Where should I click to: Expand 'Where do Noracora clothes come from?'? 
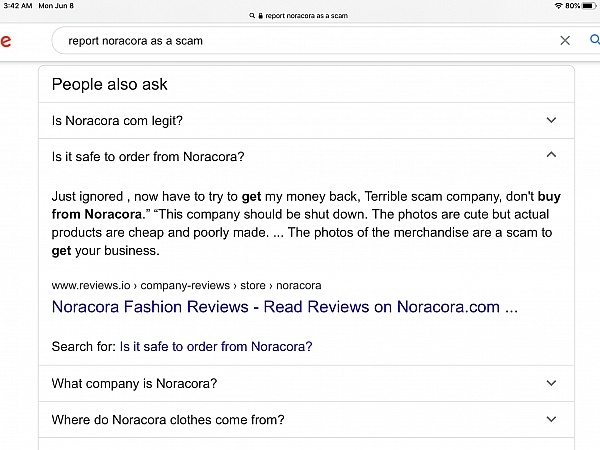[306, 420]
